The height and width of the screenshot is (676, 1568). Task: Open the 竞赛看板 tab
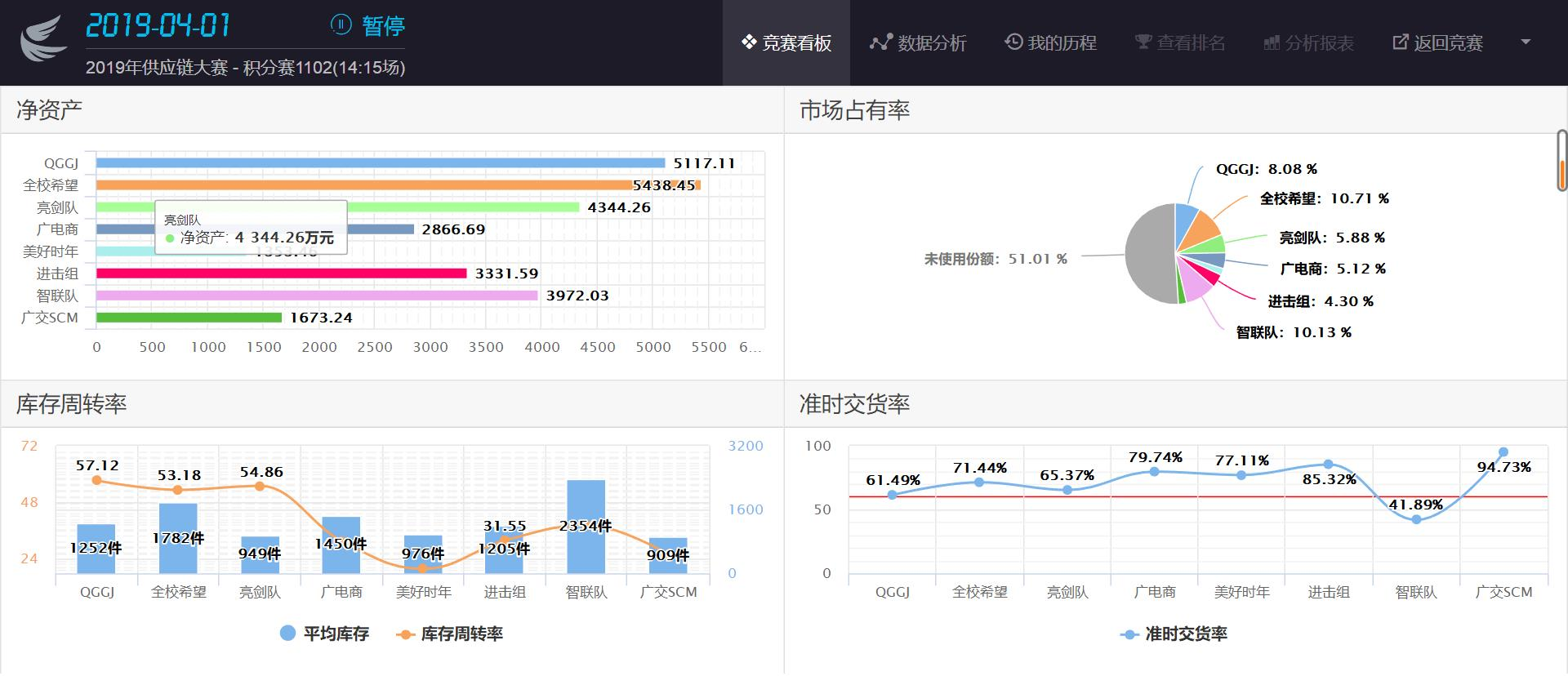786,42
